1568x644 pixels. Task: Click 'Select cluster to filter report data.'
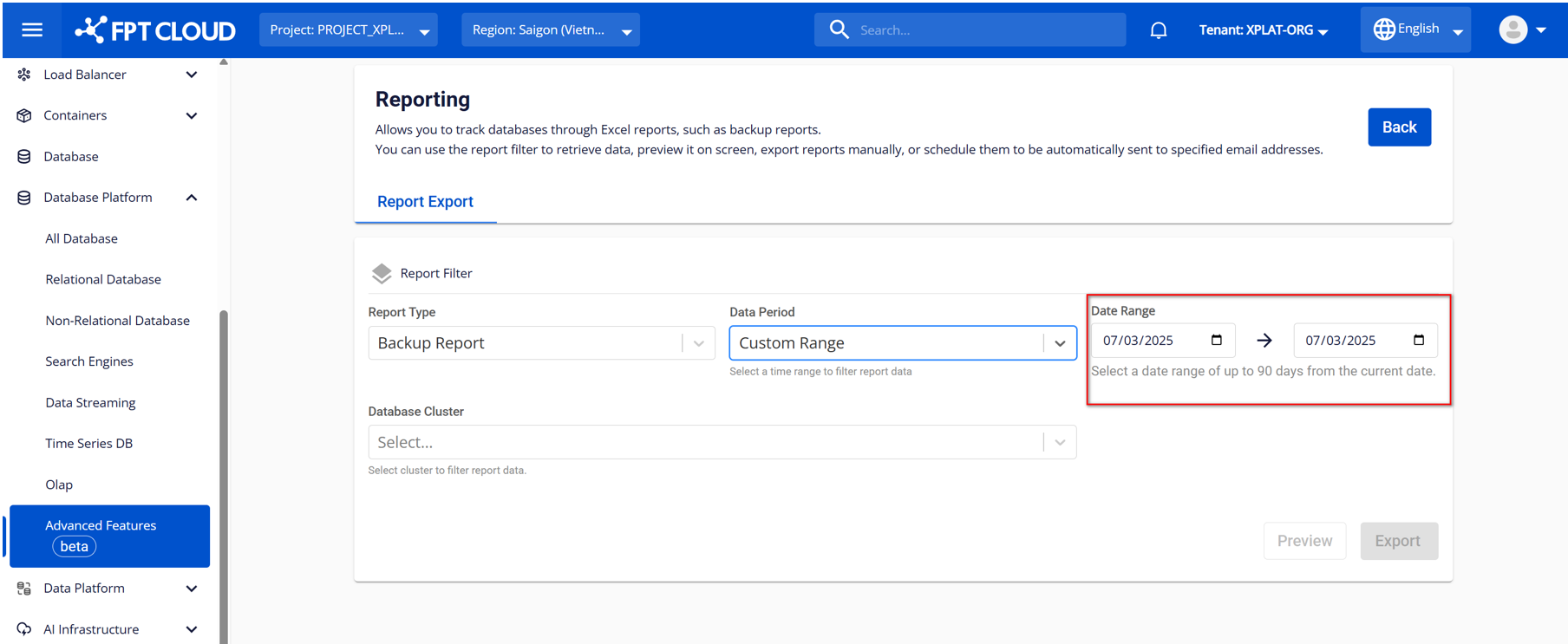click(x=448, y=471)
